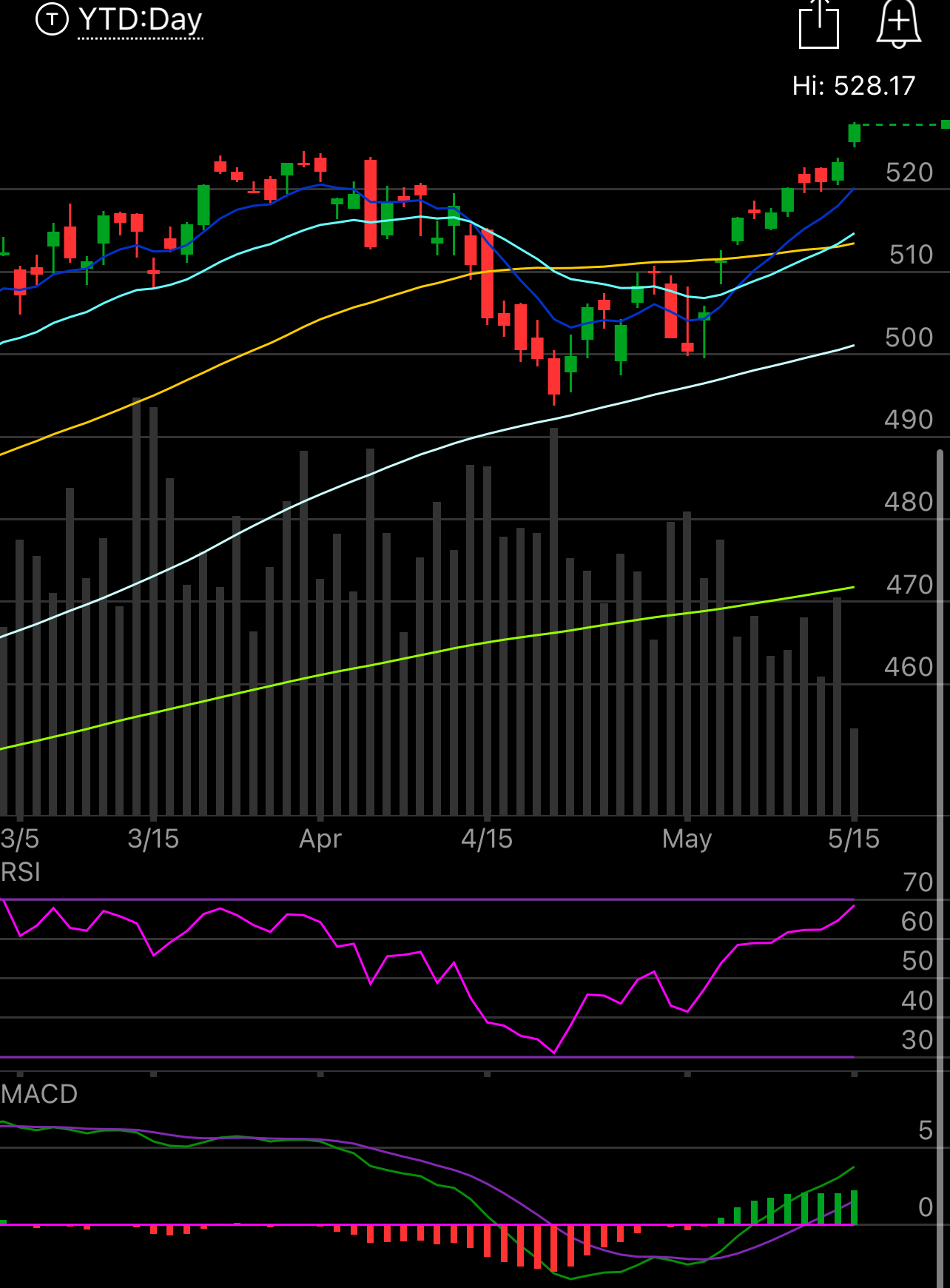Tap the RSI 30 level label
The image size is (950, 1288).
point(918,1040)
